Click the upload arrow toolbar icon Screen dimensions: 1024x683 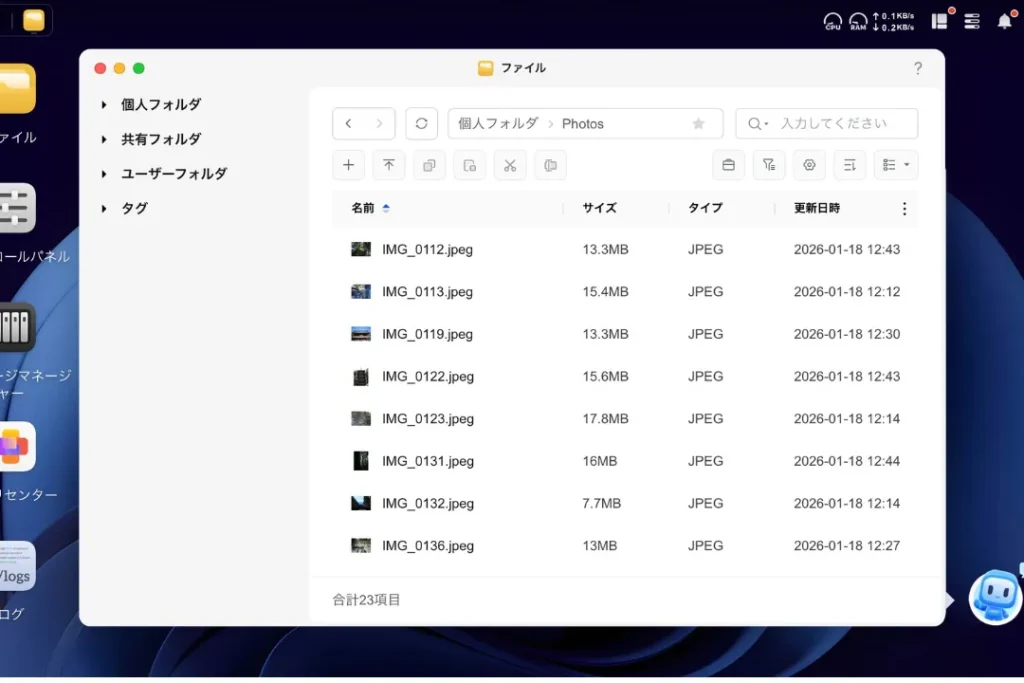pyautogui.click(x=389, y=165)
